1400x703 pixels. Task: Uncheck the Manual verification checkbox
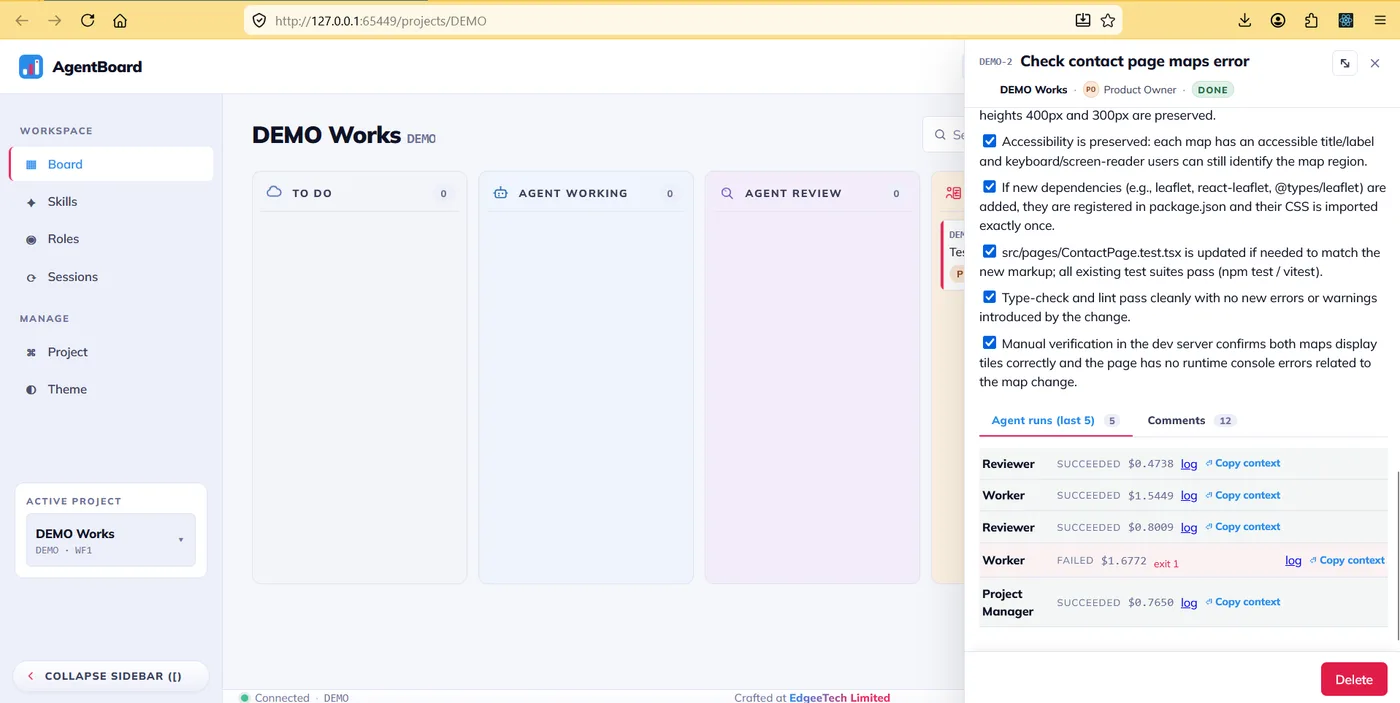(989, 342)
